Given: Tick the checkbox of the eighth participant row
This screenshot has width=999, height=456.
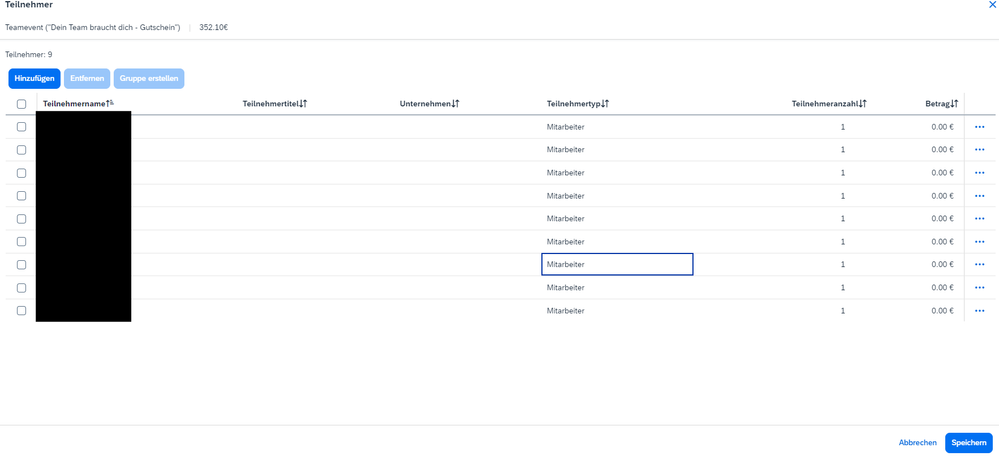Looking at the screenshot, I should [x=21, y=287].
